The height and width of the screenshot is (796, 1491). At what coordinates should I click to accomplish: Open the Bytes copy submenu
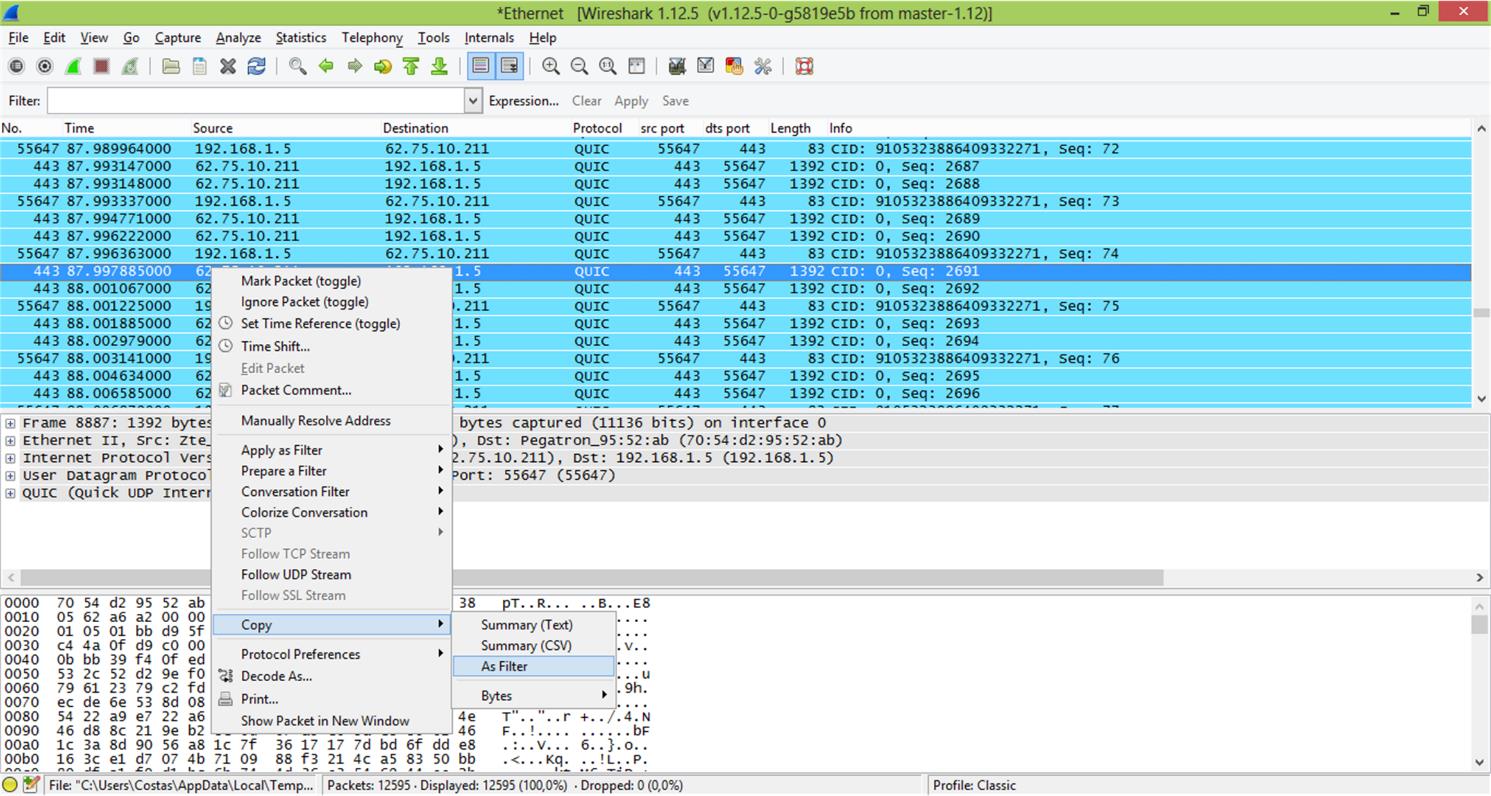(534, 696)
